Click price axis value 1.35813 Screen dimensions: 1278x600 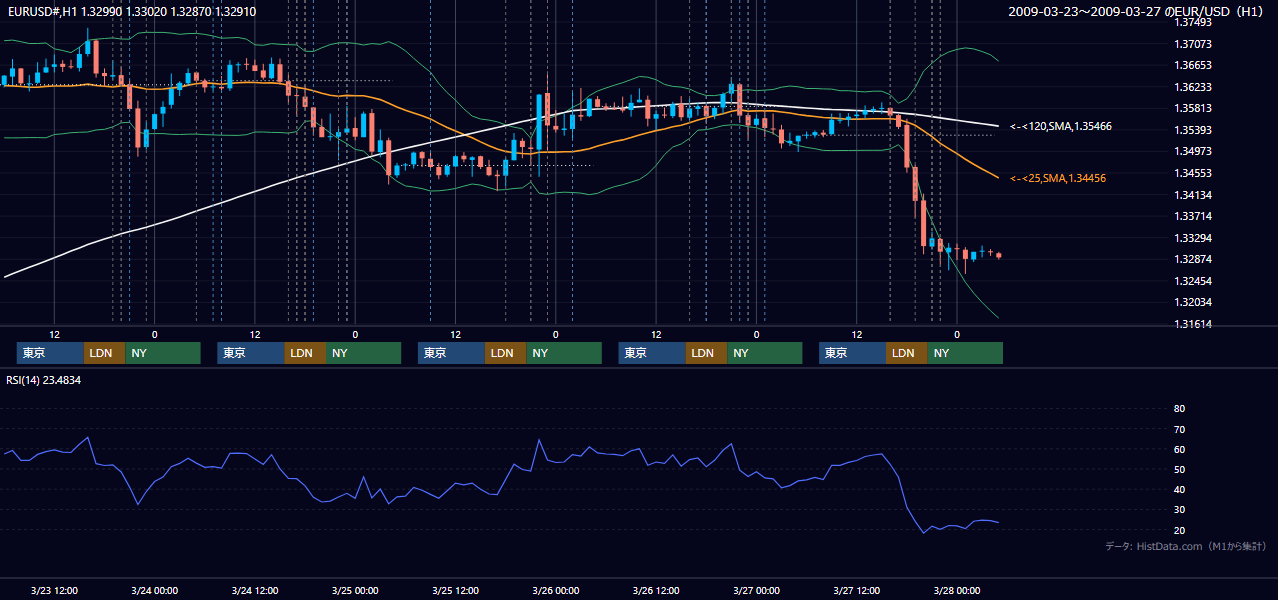1192,109
